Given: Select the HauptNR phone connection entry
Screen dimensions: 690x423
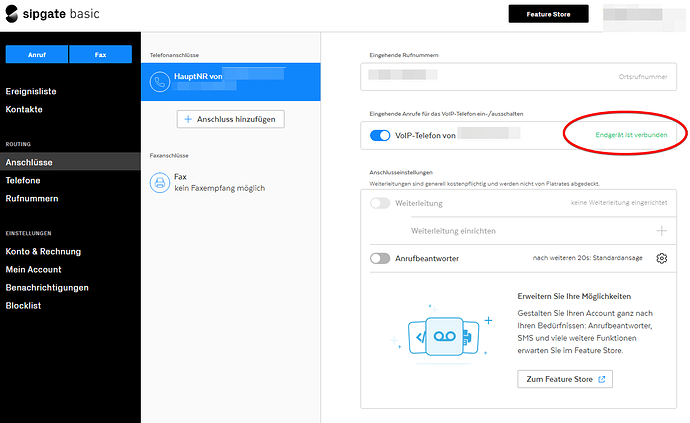Looking at the screenshot, I should click(231, 82).
